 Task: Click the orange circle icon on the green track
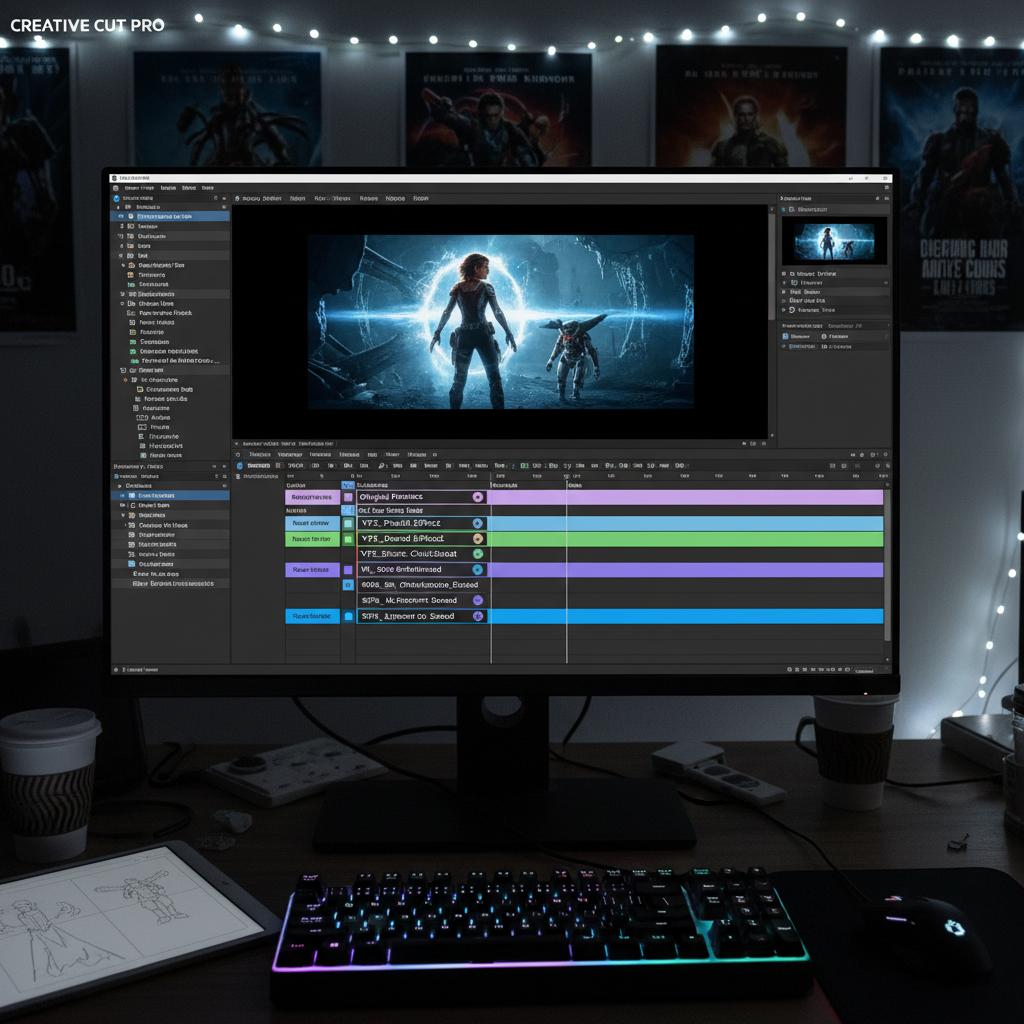pyautogui.click(x=477, y=538)
